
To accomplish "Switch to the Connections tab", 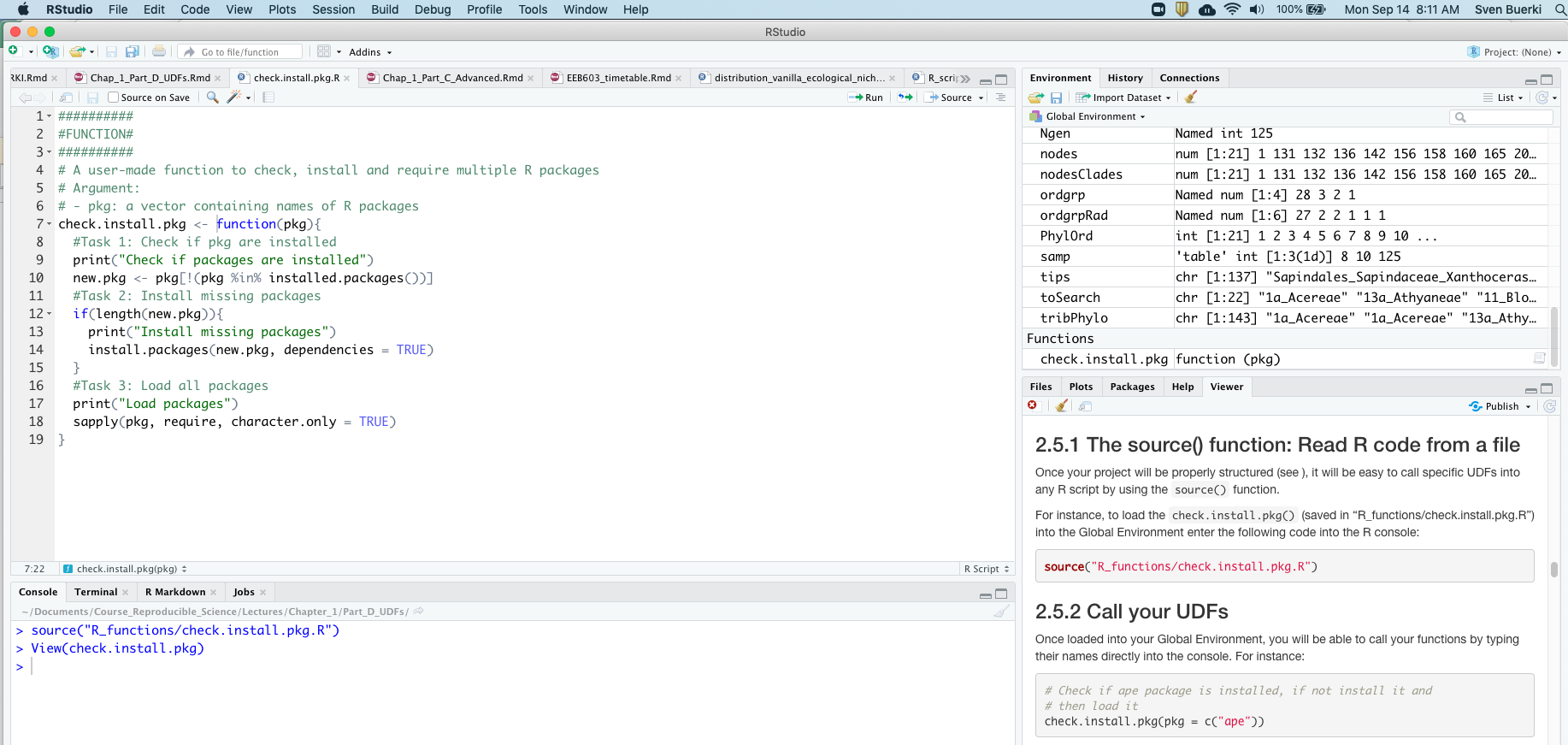I will tap(1189, 78).
